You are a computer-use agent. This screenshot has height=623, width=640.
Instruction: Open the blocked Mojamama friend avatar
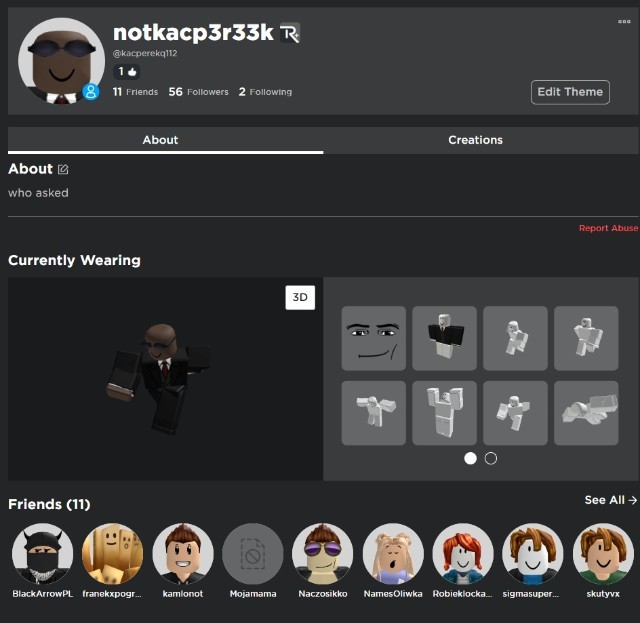[x=253, y=554]
